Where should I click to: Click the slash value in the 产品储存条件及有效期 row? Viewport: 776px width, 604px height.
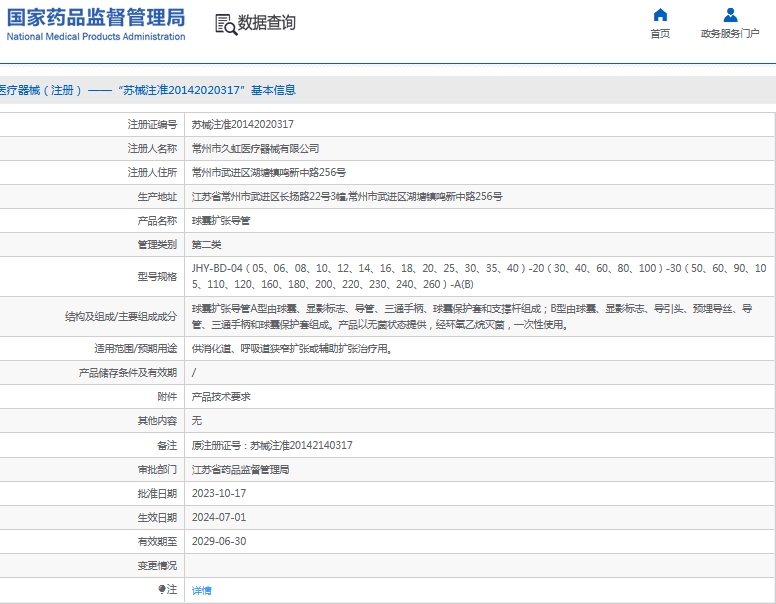194,372
